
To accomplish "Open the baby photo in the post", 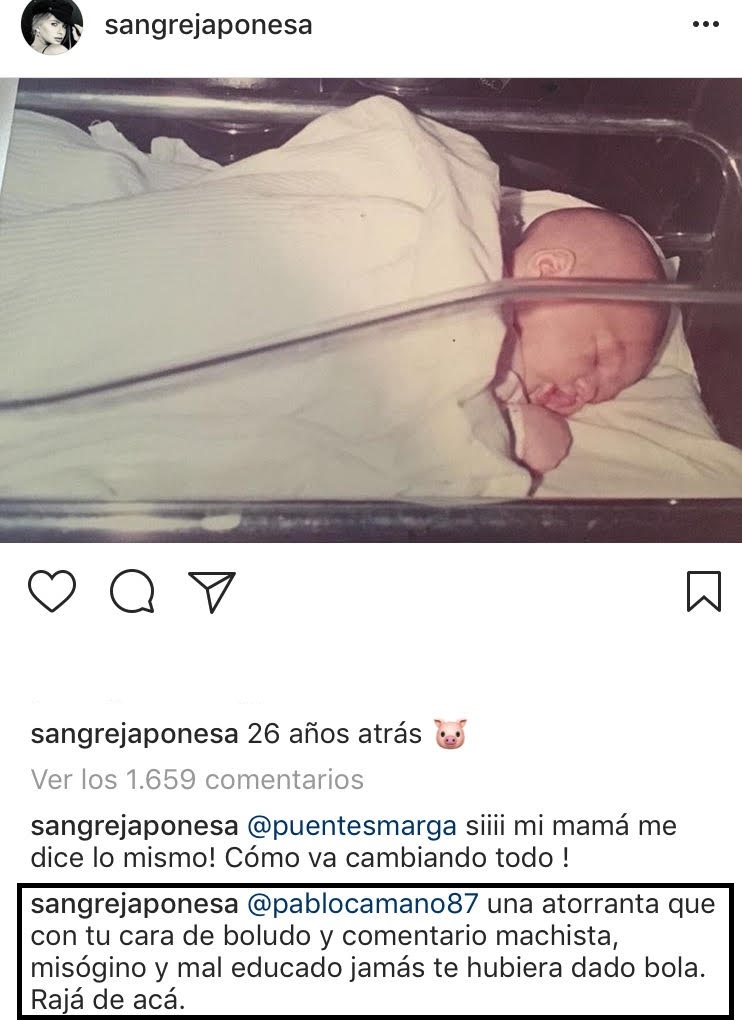I will (x=371, y=310).
